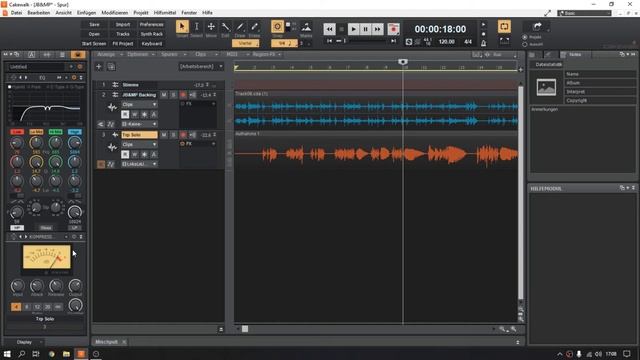640x360 pixels.
Task: Open the -Keine- input dropdown
Action: 139,124
